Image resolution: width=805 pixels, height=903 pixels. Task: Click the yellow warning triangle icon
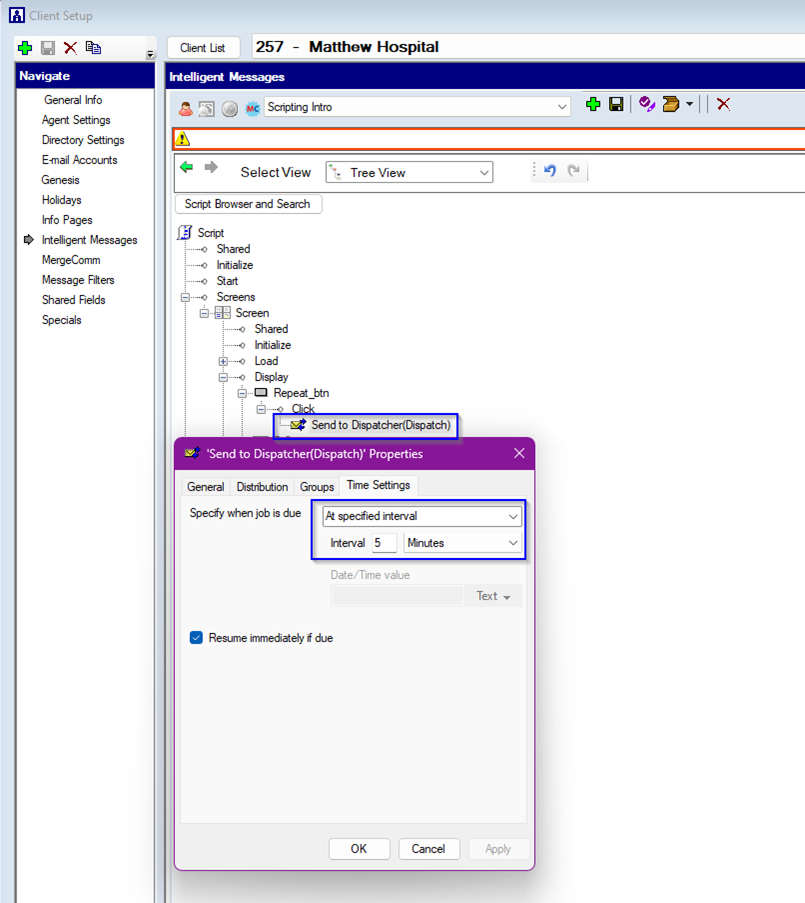(x=183, y=140)
